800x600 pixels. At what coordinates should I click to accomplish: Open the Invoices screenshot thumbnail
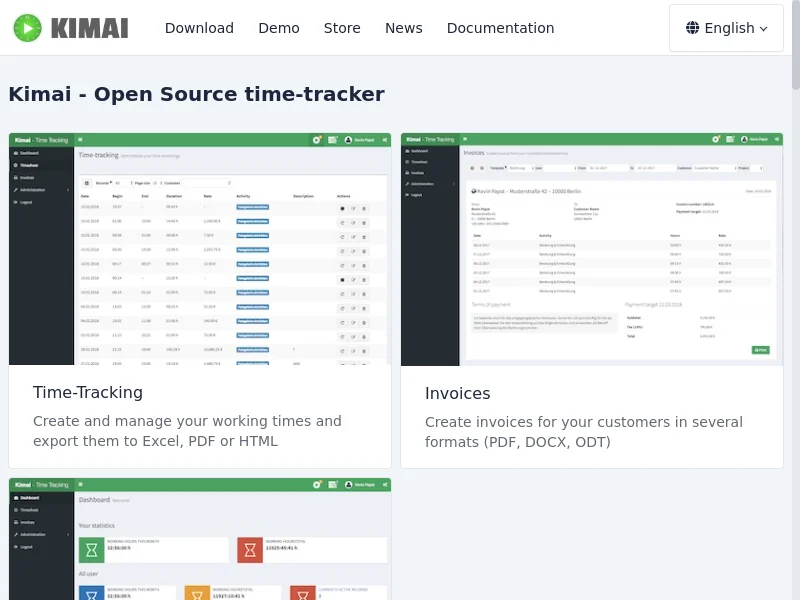[x=592, y=249]
